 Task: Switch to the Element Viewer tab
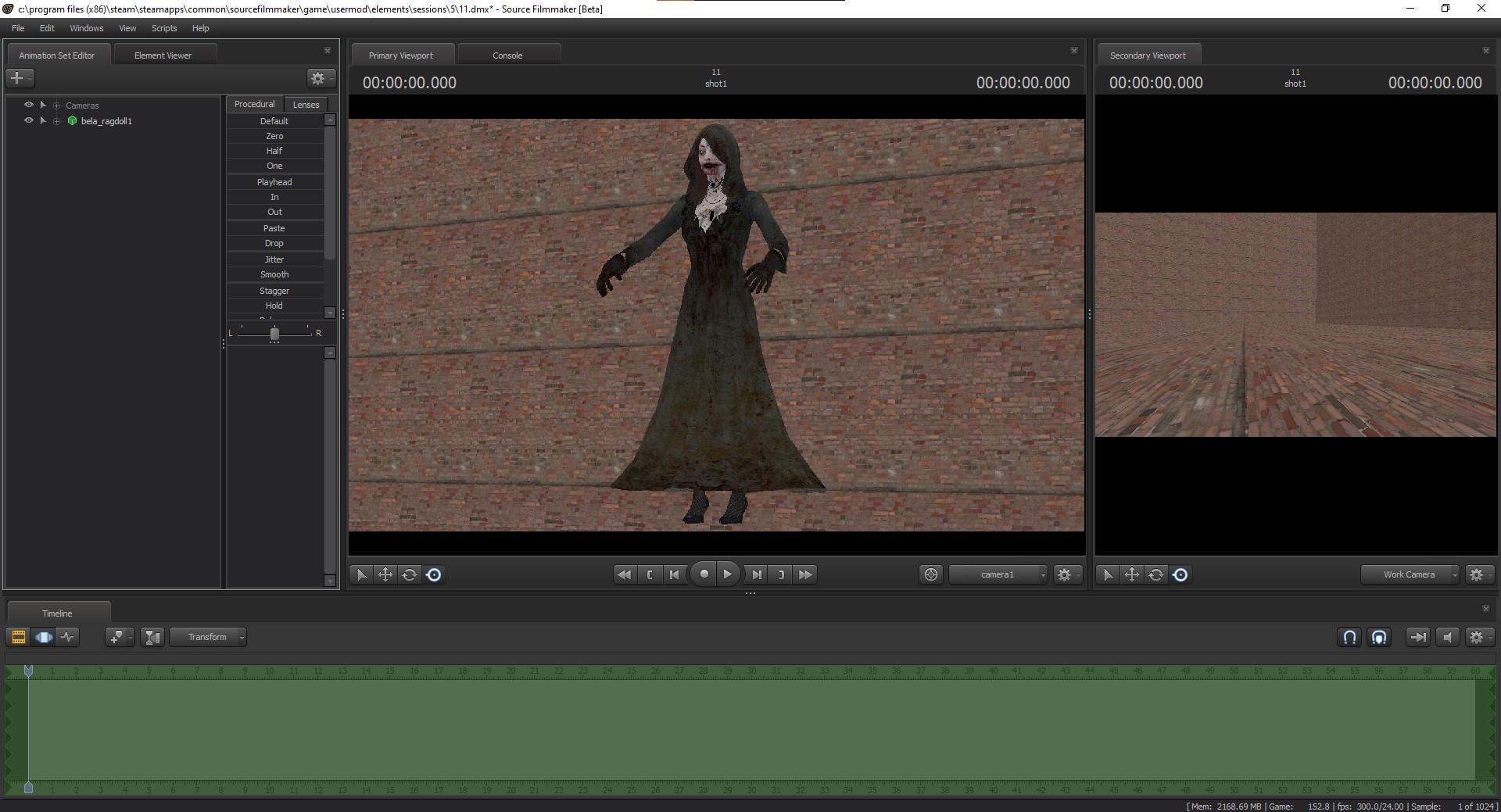[163, 55]
